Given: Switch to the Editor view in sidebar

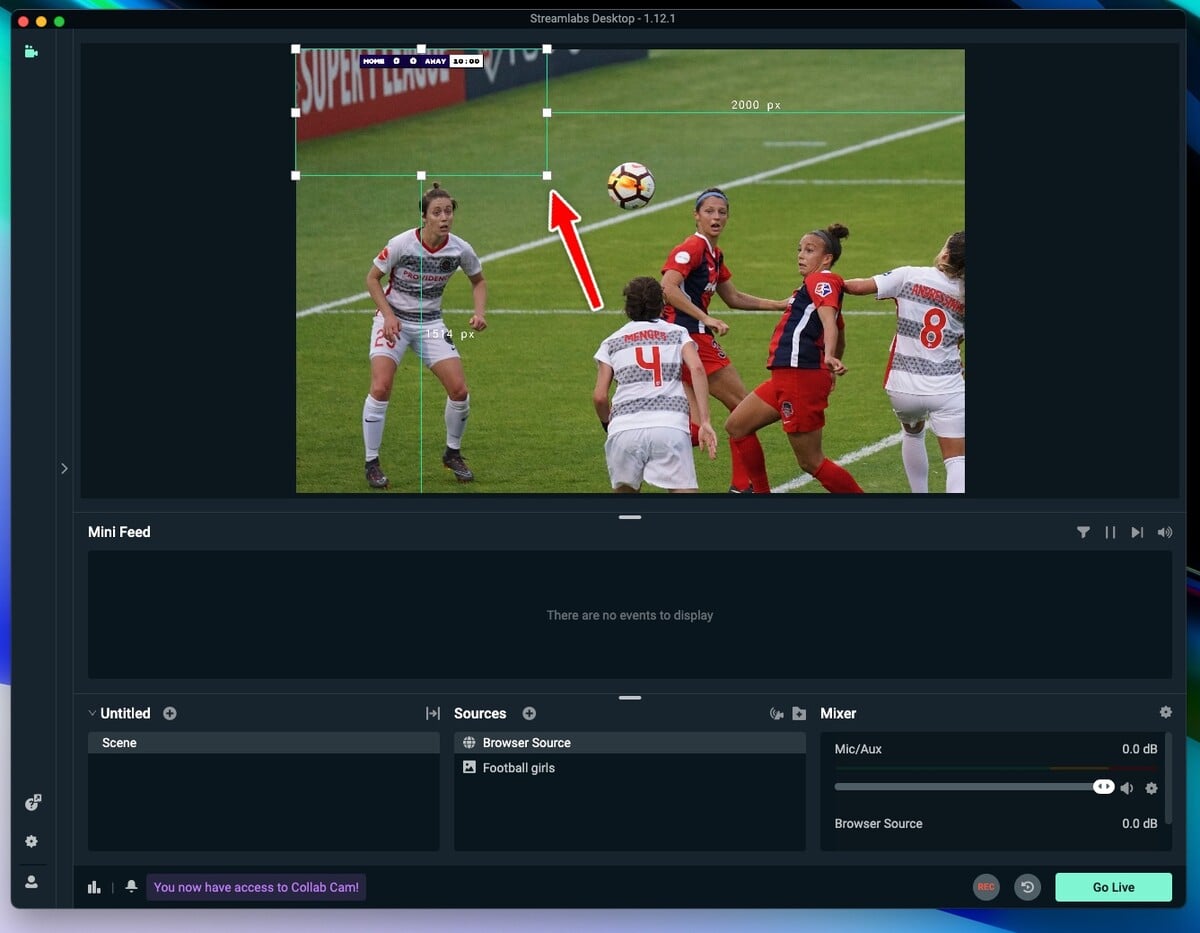Looking at the screenshot, I should [x=31, y=51].
